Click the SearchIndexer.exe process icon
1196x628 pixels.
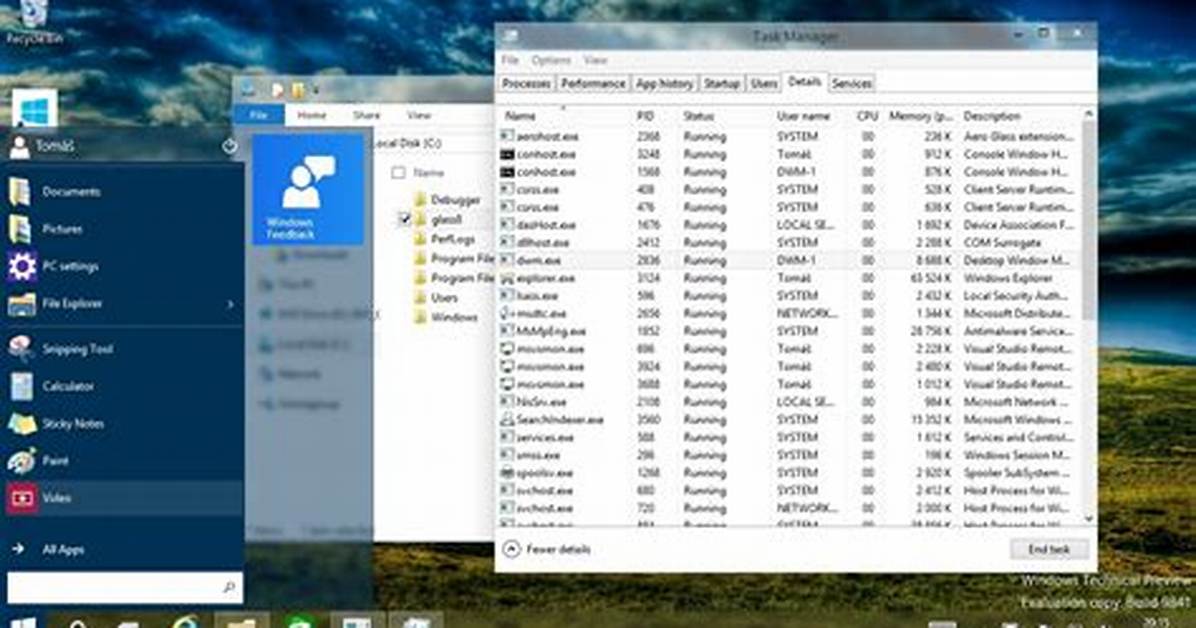pos(506,420)
